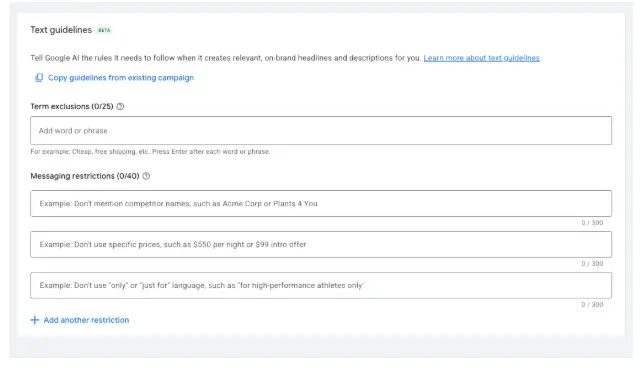This screenshot has height=370, width=641.
Task: Open Learn more about text guidelines link
Action: pyautogui.click(x=482, y=58)
